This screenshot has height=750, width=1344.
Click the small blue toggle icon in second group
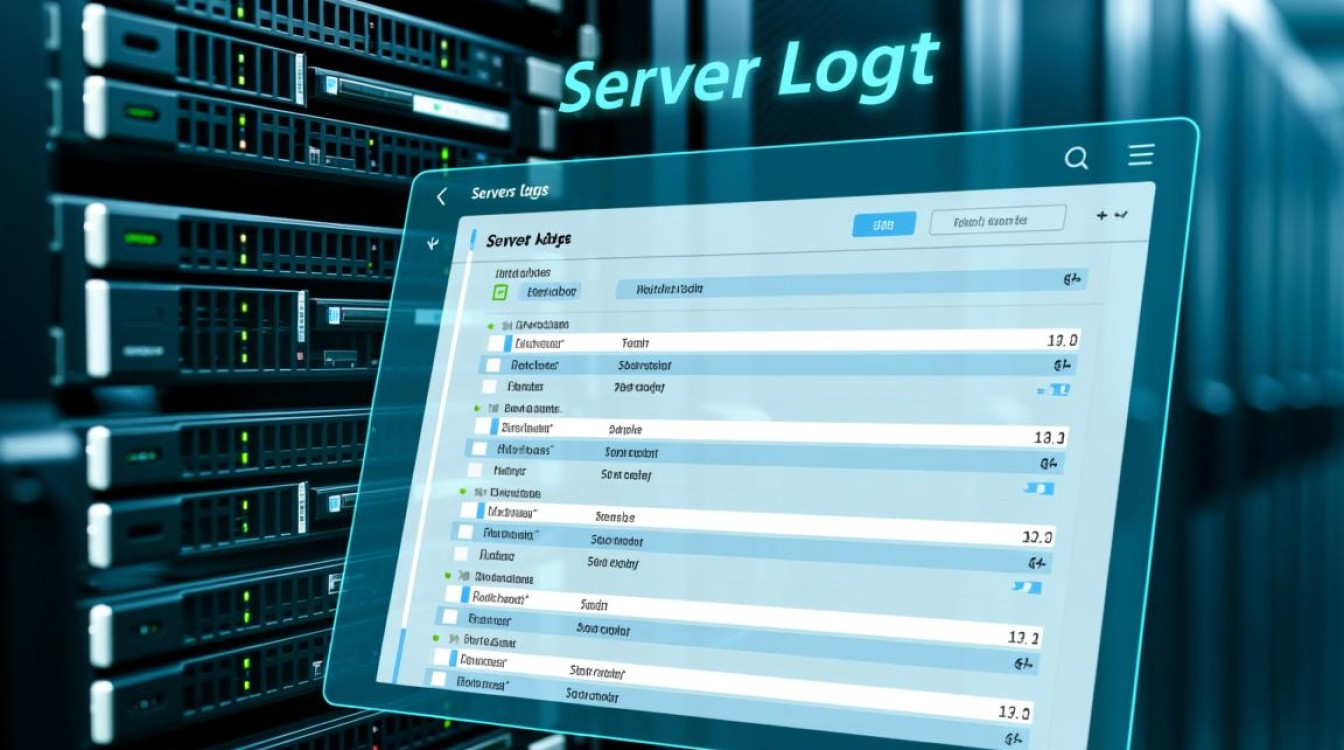pyautogui.click(x=1040, y=488)
